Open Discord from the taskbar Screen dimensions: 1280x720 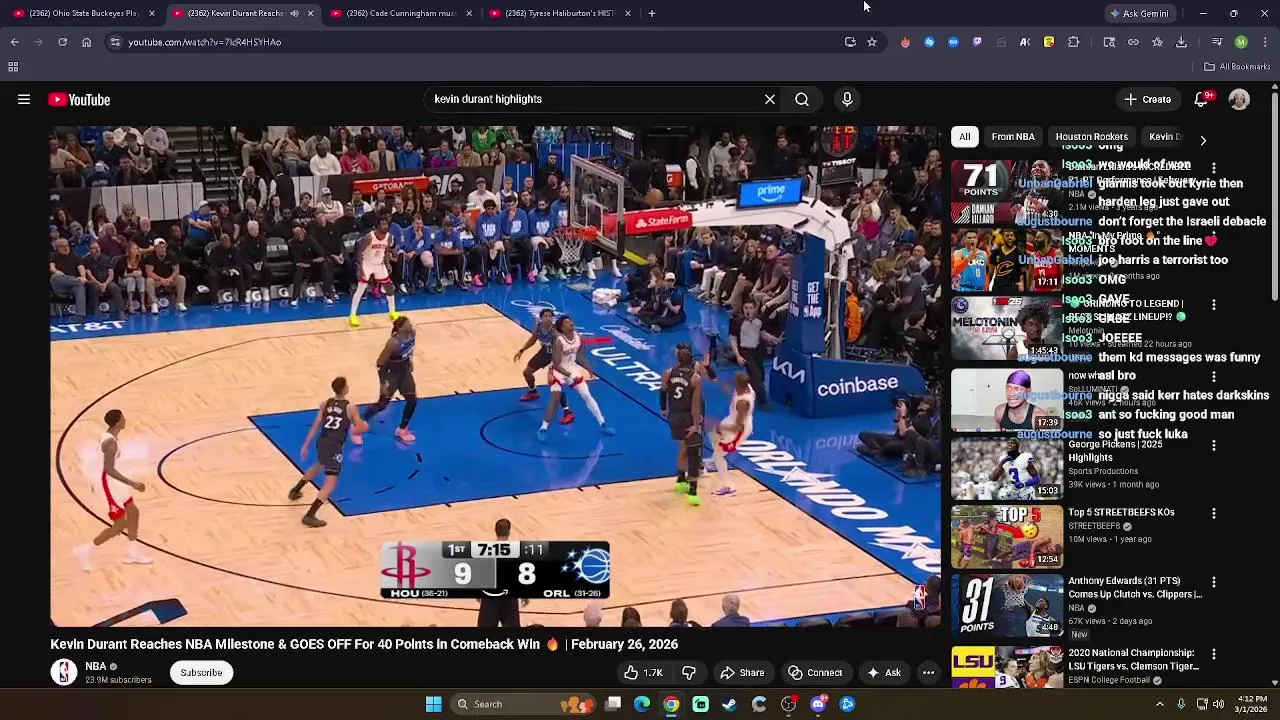click(x=818, y=704)
